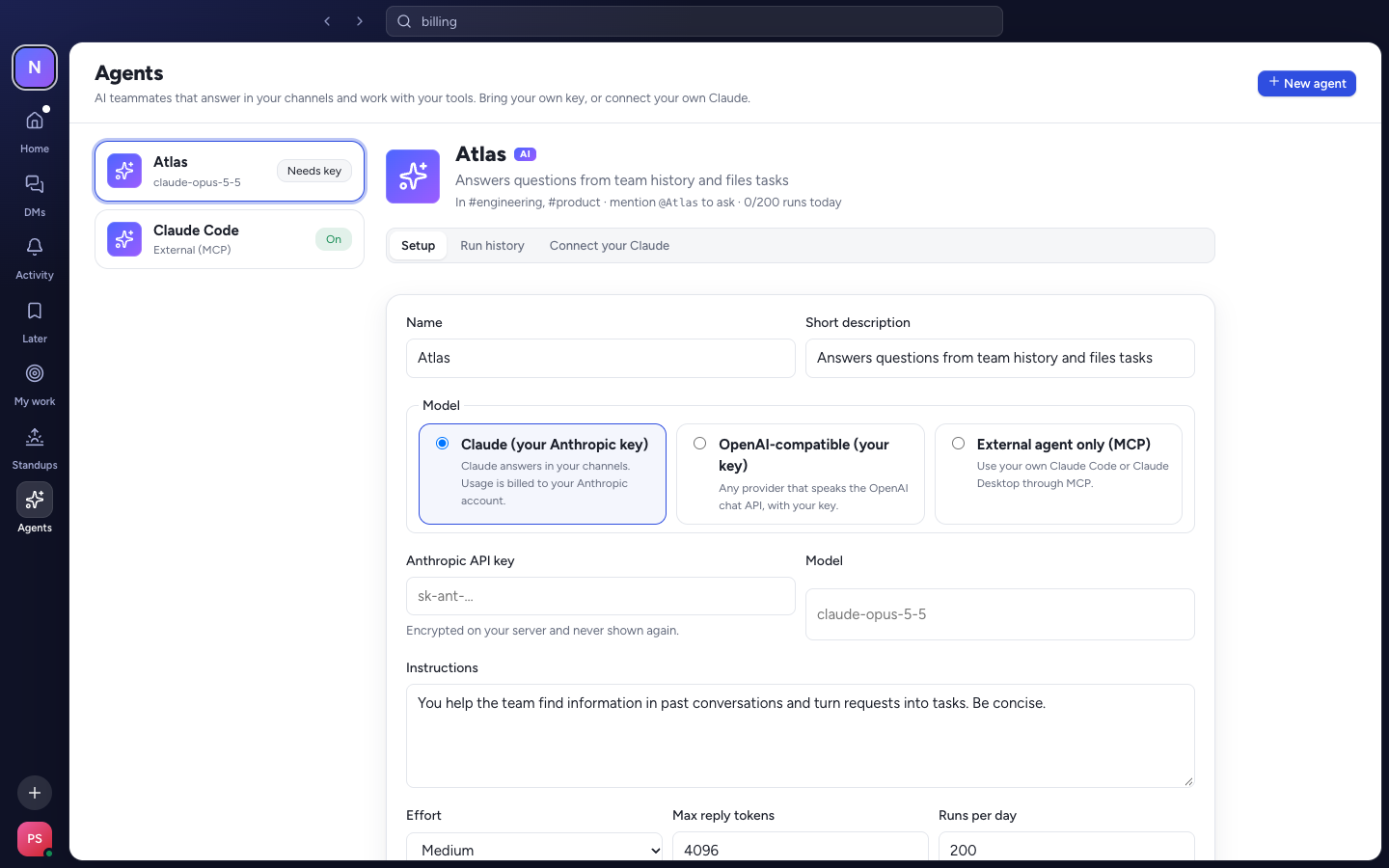Open the Later bookmark icon
This screenshot has width=1389, height=868.
click(35, 311)
